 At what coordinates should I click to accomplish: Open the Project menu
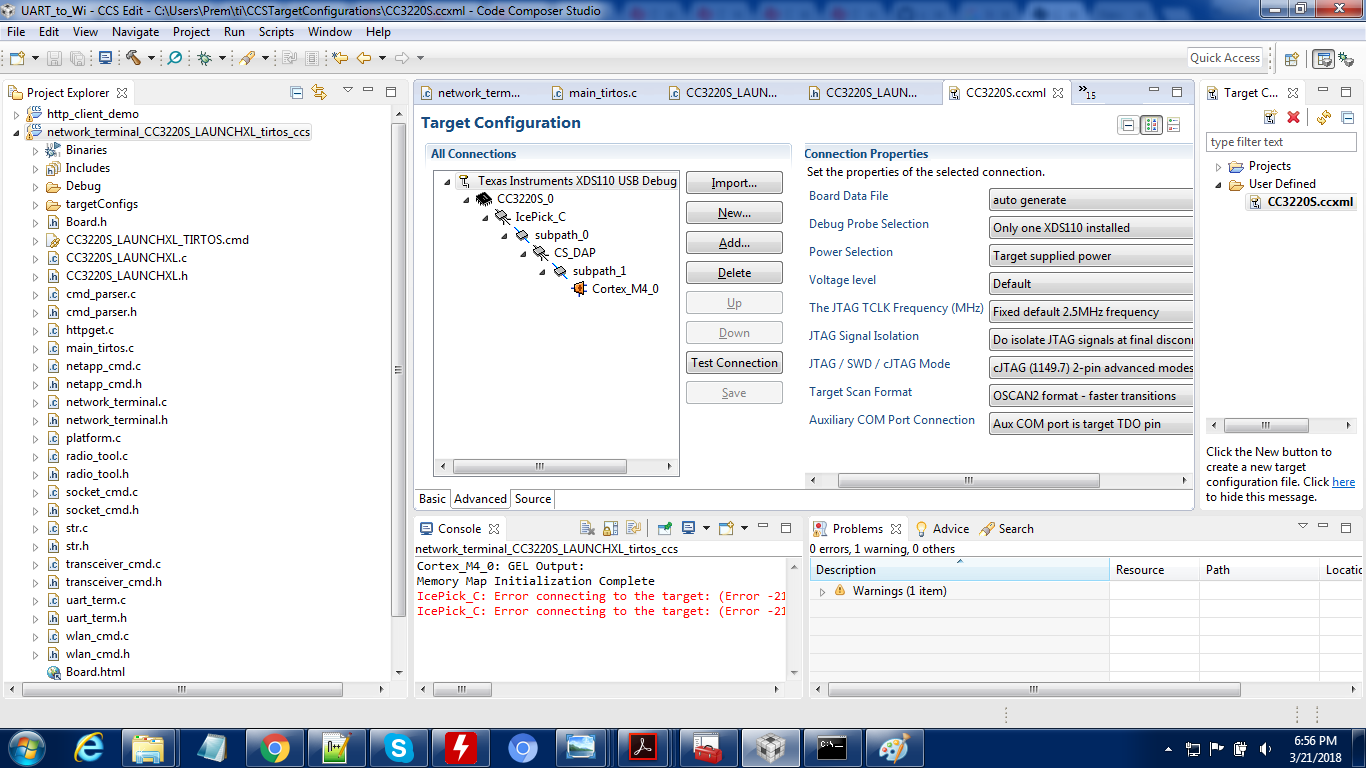coord(191,32)
